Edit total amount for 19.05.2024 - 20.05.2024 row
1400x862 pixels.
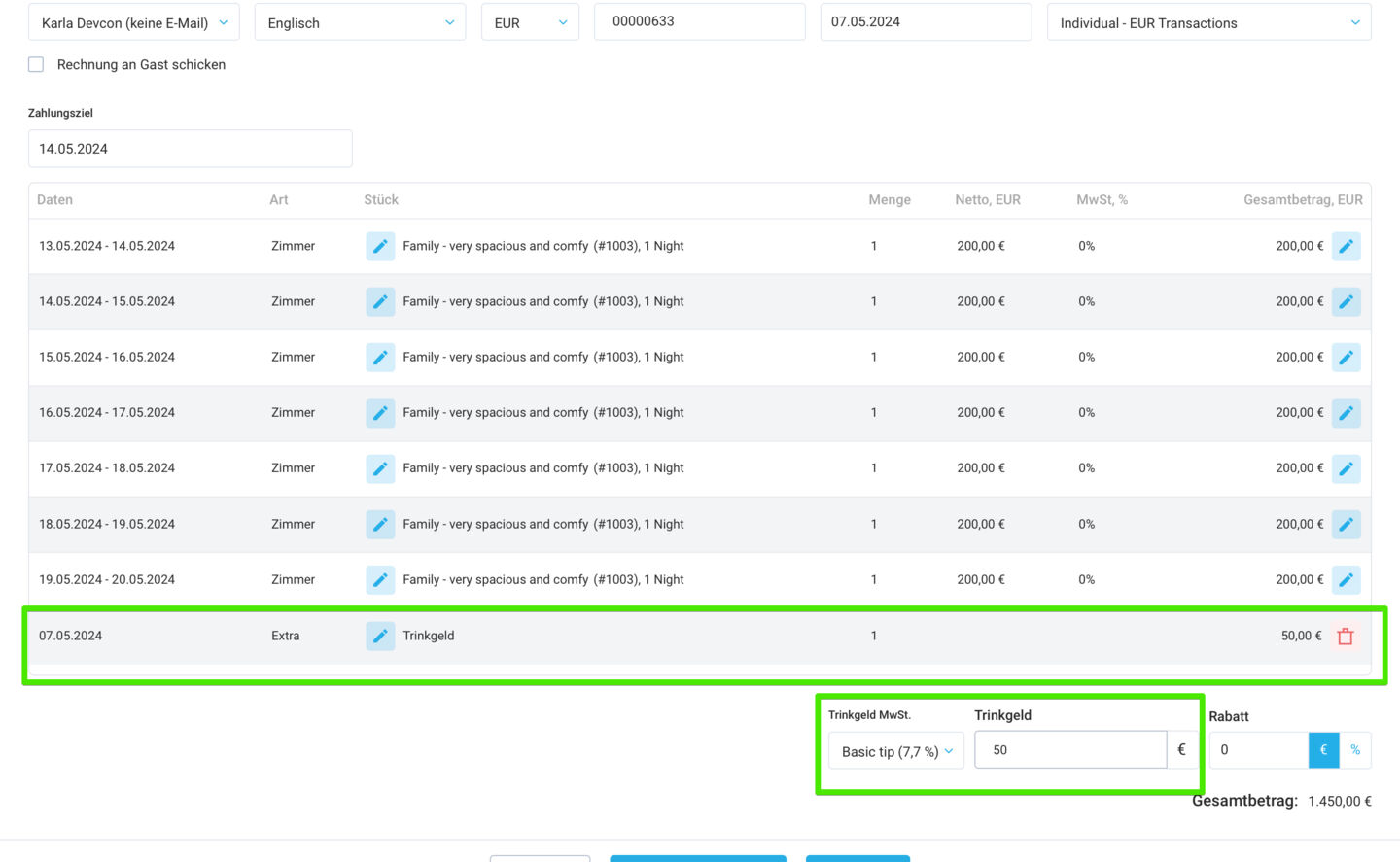pyautogui.click(x=1346, y=579)
